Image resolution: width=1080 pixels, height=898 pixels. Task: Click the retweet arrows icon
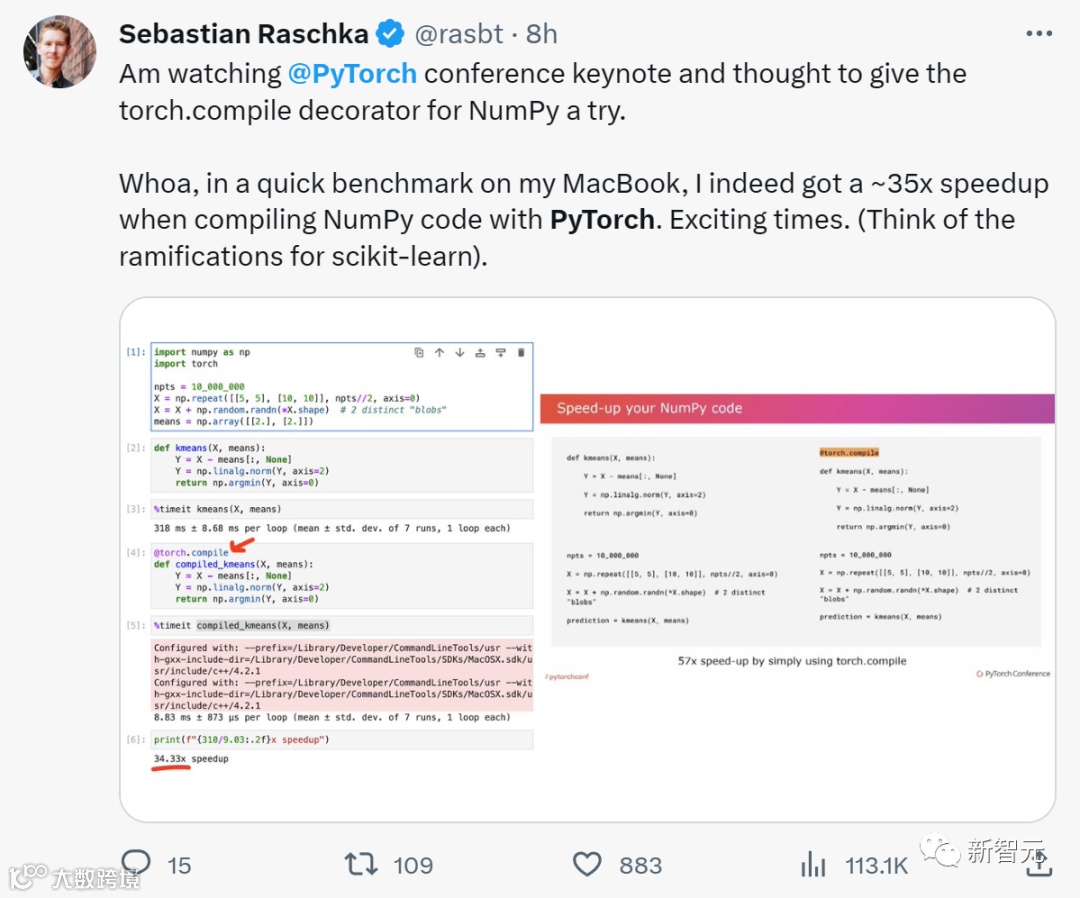pyautogui.click(x=362, y=864)
